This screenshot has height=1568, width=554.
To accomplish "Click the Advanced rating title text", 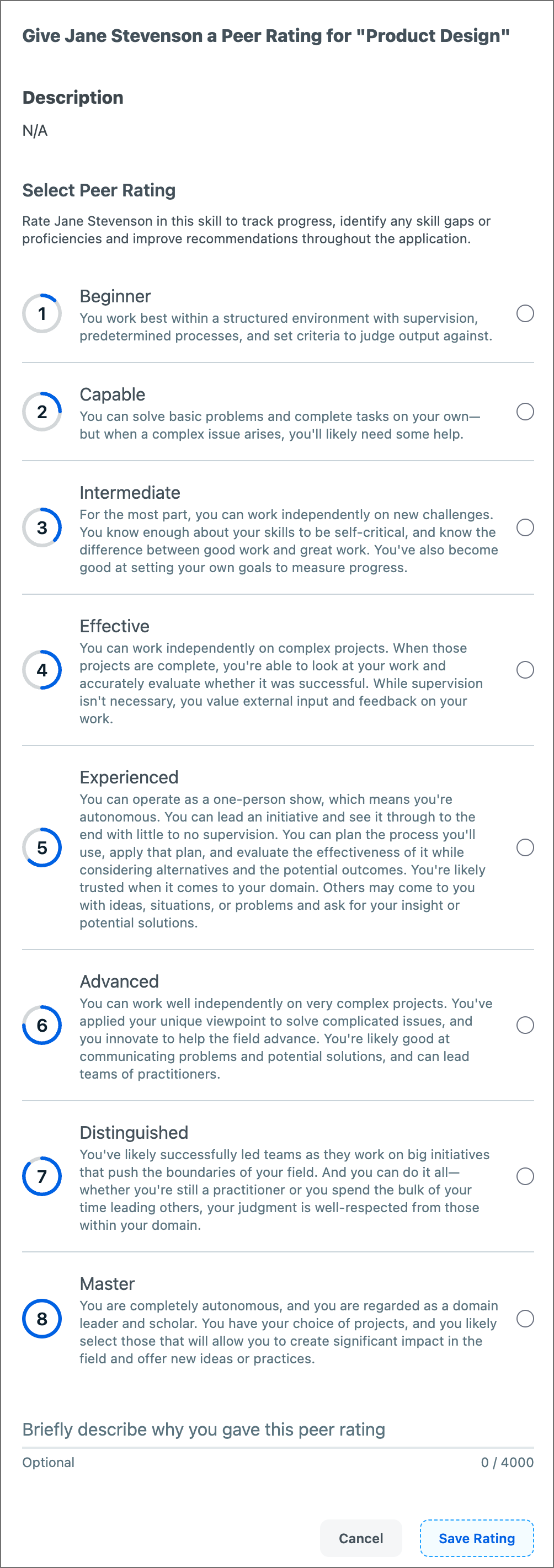I will [x=119, y=981].
